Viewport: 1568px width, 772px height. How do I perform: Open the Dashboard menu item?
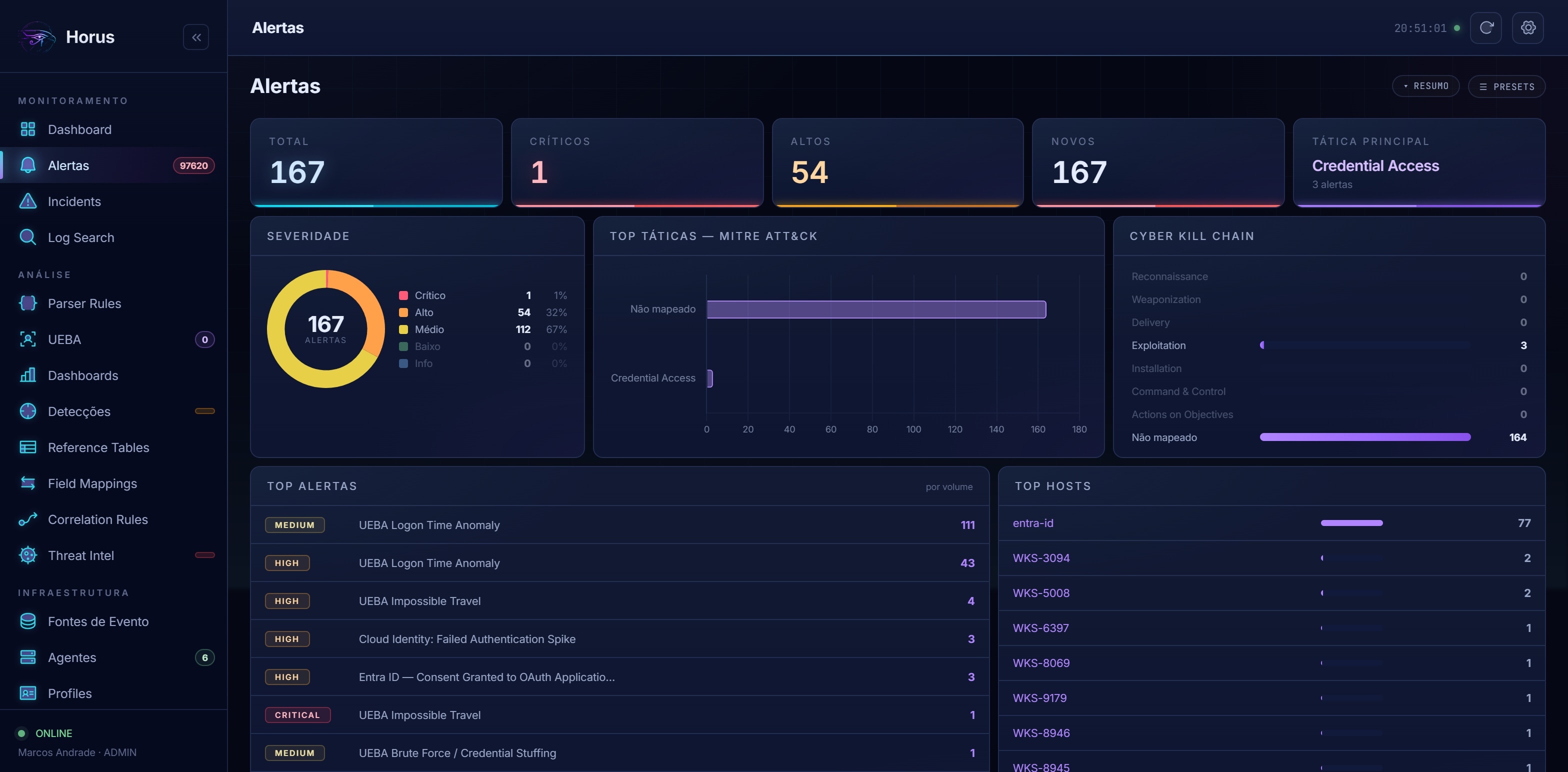click(x=114, y=129)
